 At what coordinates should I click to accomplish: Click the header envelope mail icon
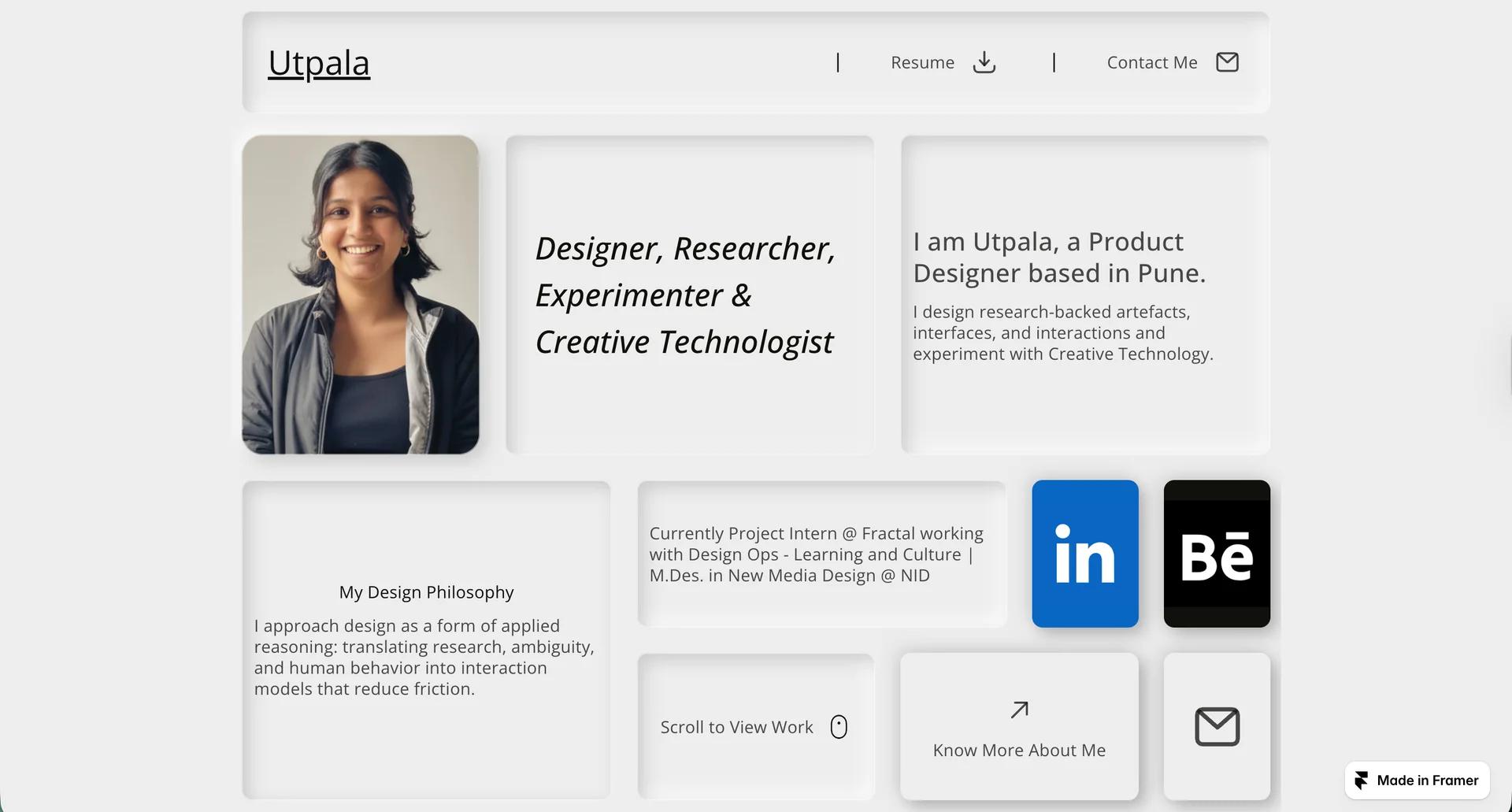(1227, 62)
